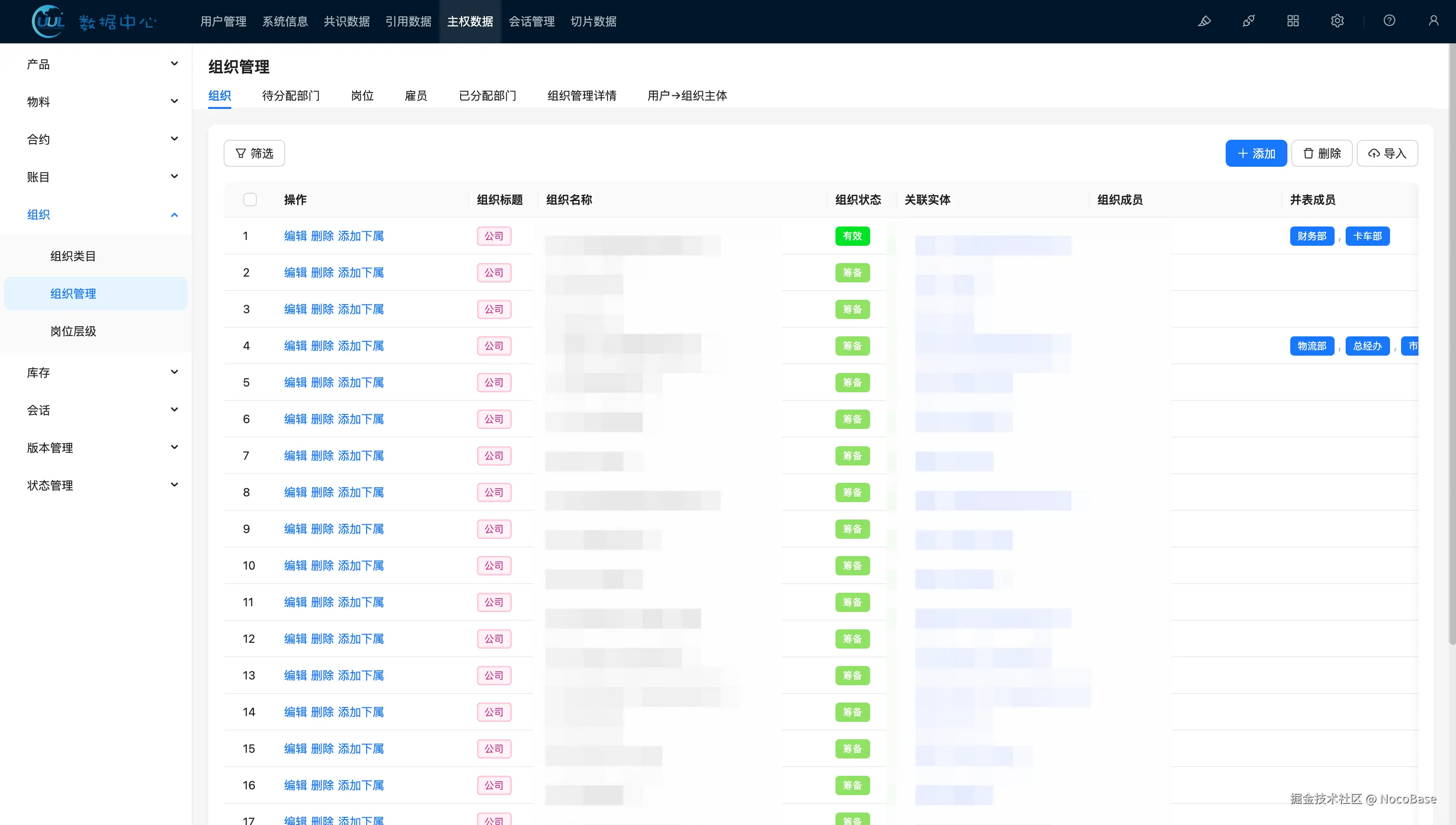Click 添加下属 link in row 16
The image size is (1456, 825).
coord(361,785)
